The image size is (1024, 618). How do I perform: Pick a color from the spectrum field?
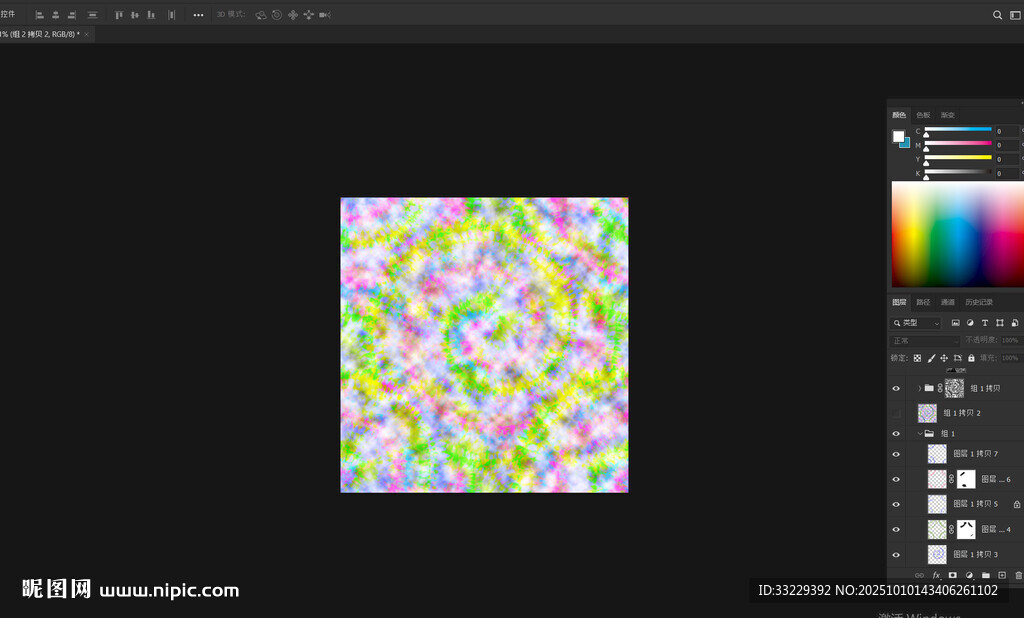tap(957, 234)
